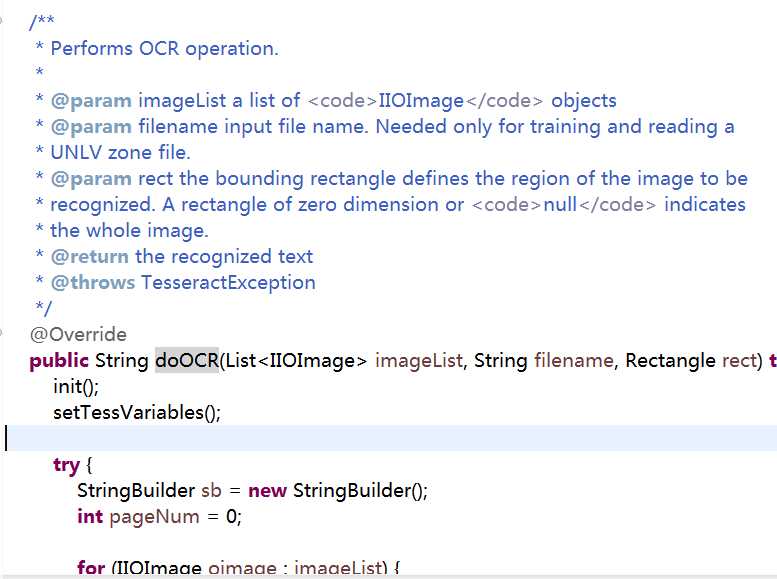Click the horizontal scrollbar at editor bottom

click(x=388, y=577)
